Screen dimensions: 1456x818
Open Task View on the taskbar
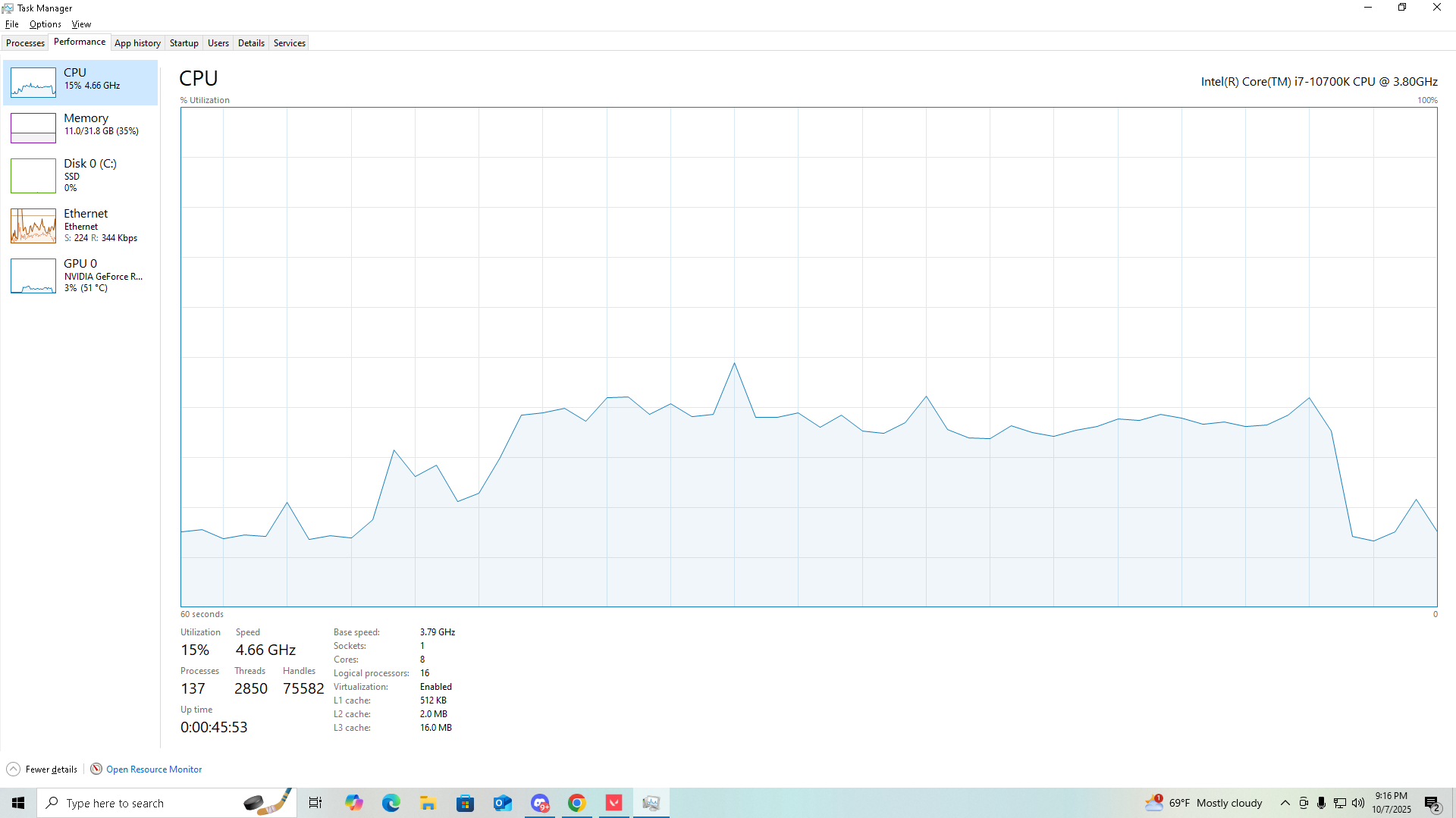pyautogui.click(x=315, y=803)
